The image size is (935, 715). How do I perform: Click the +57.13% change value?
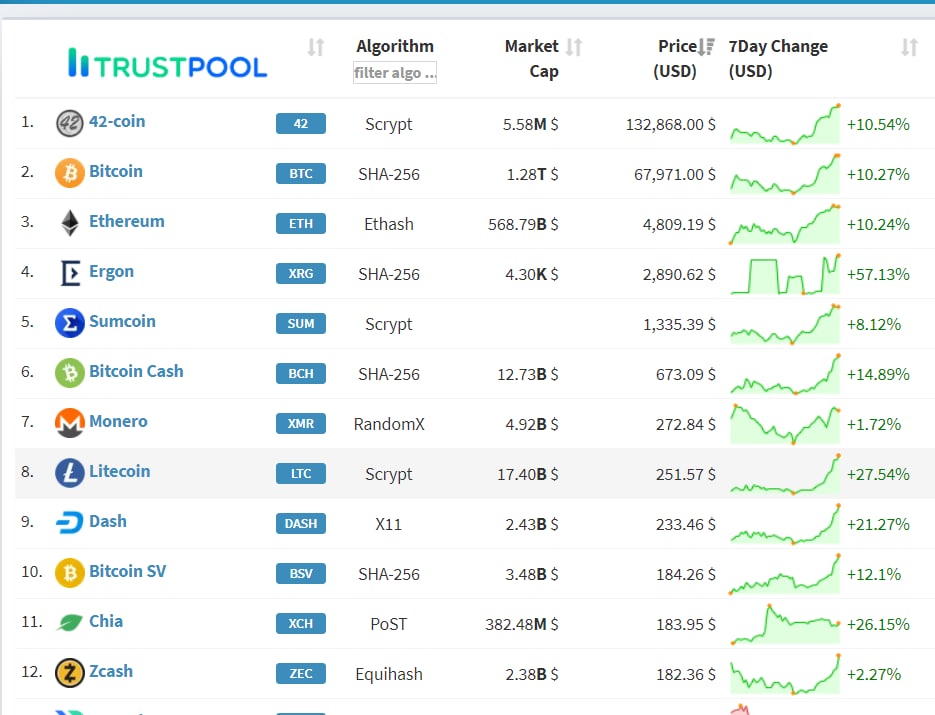click(x=878, y=275)
